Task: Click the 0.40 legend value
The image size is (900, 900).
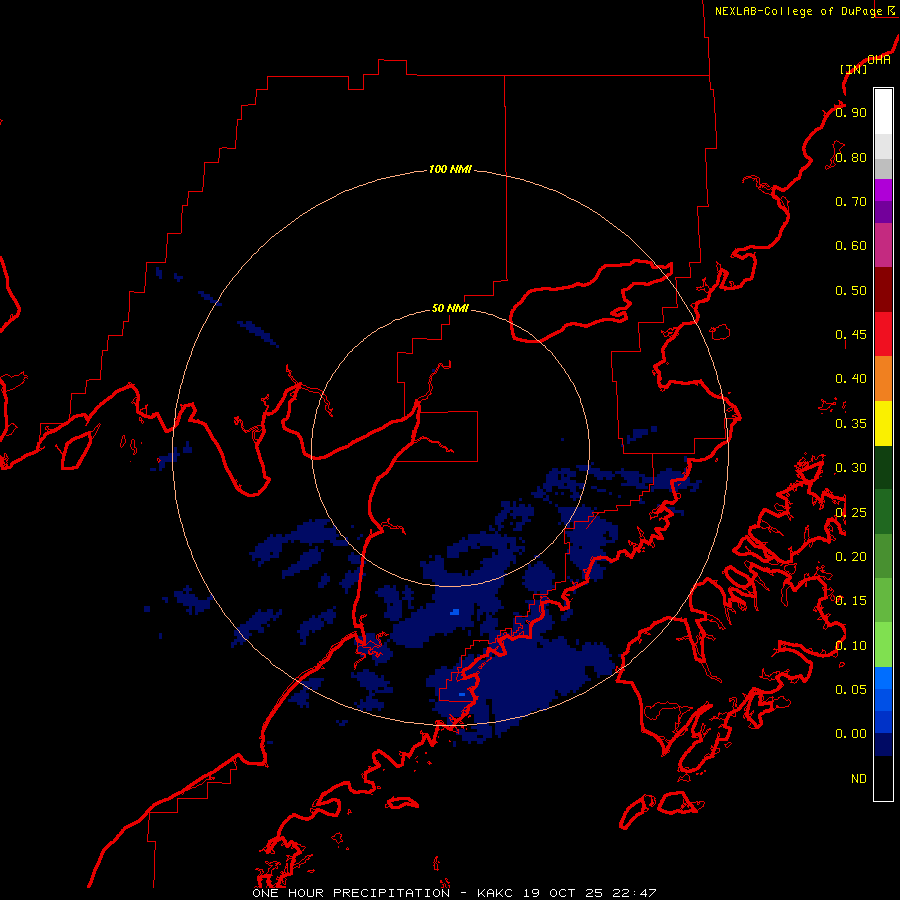Action: pyautogui.click(x=851, y=379)
